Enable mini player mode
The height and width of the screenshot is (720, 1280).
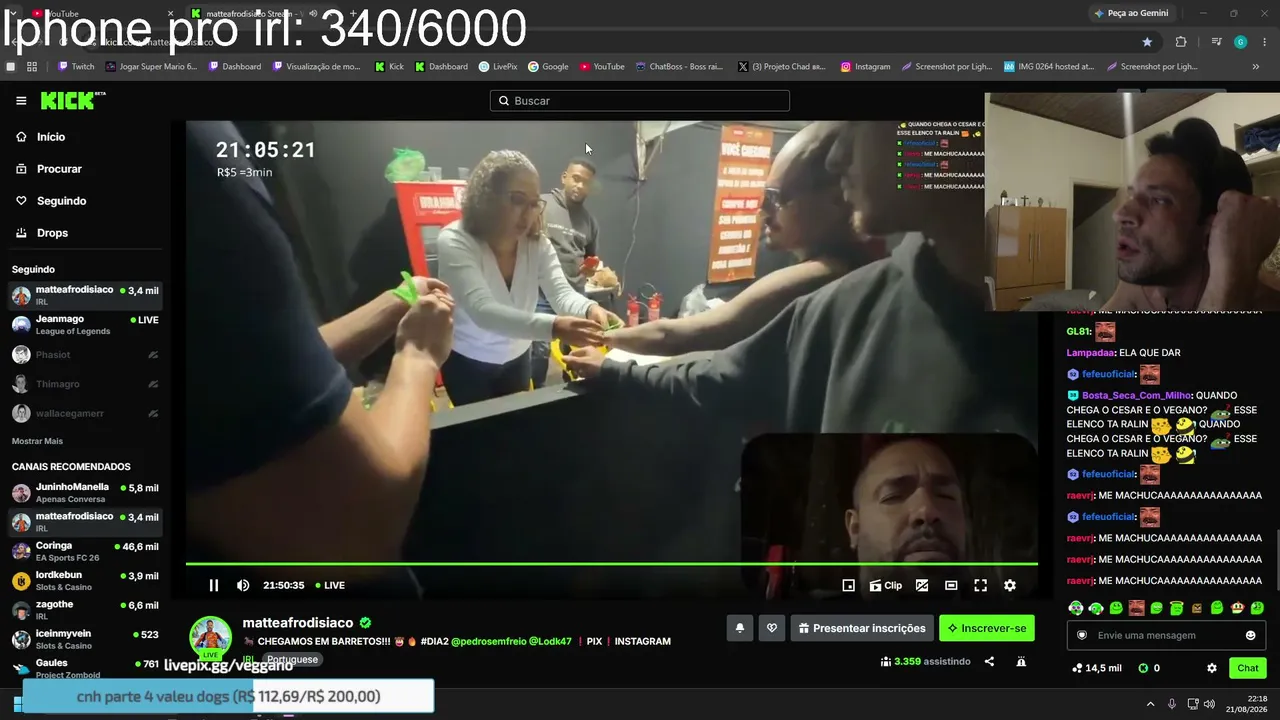[848, 585]
